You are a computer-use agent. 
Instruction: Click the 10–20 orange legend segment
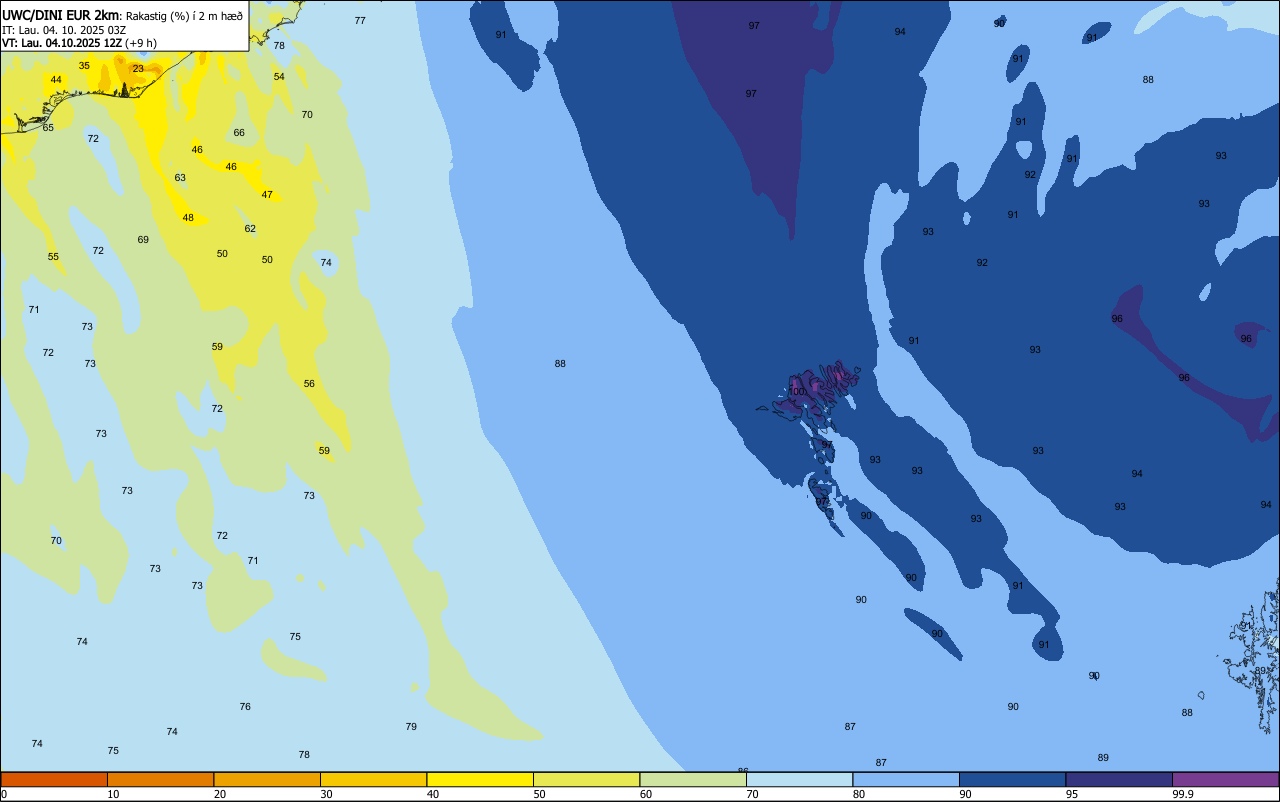point(160,779)
